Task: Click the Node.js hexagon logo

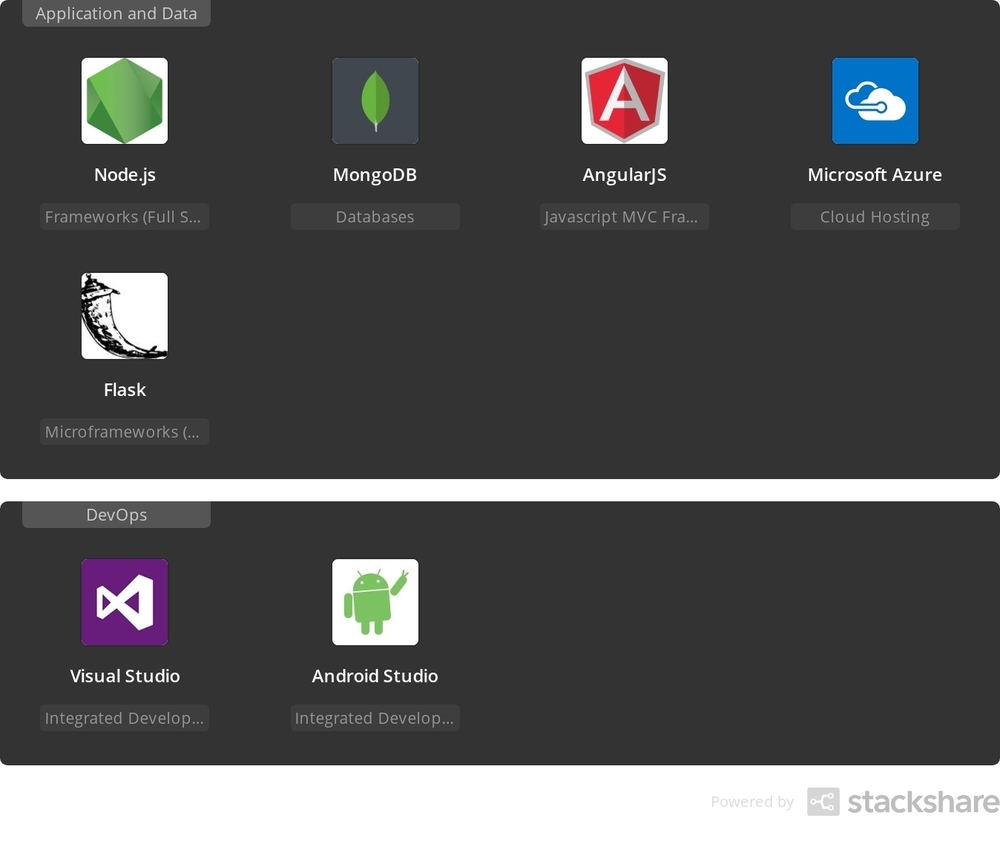Action: [x=124, y=100]
